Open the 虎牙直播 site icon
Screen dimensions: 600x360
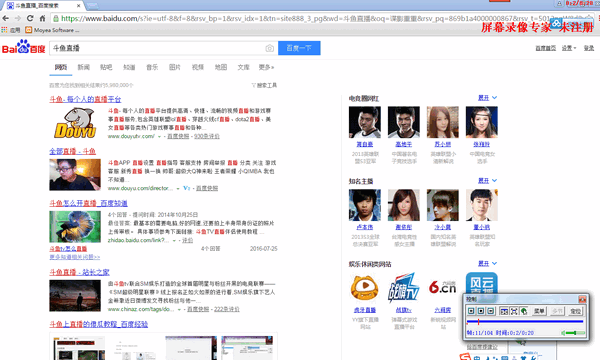tap(365, 288)
